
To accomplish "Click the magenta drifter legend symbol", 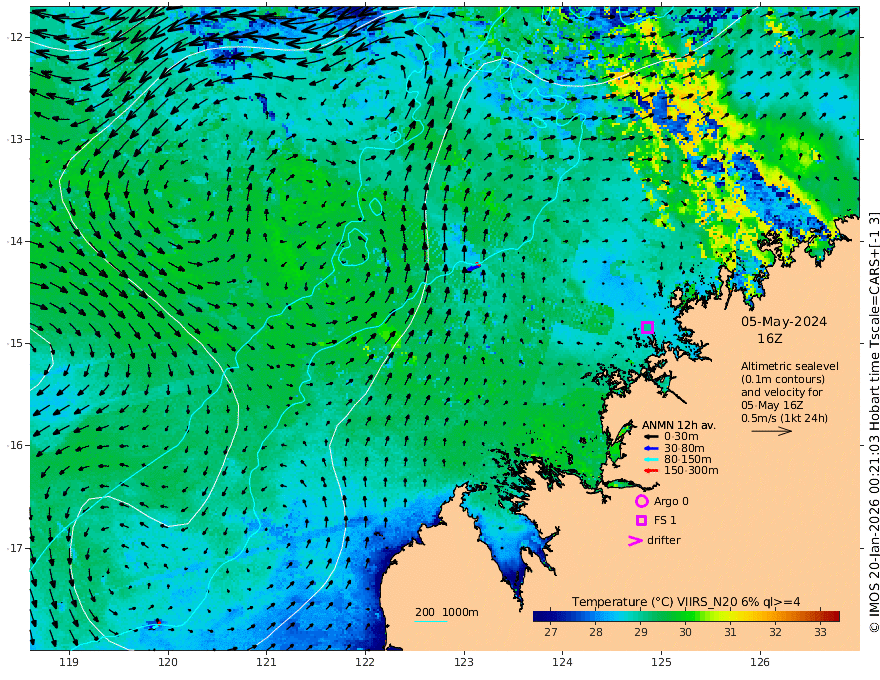I will pos(635,541).
